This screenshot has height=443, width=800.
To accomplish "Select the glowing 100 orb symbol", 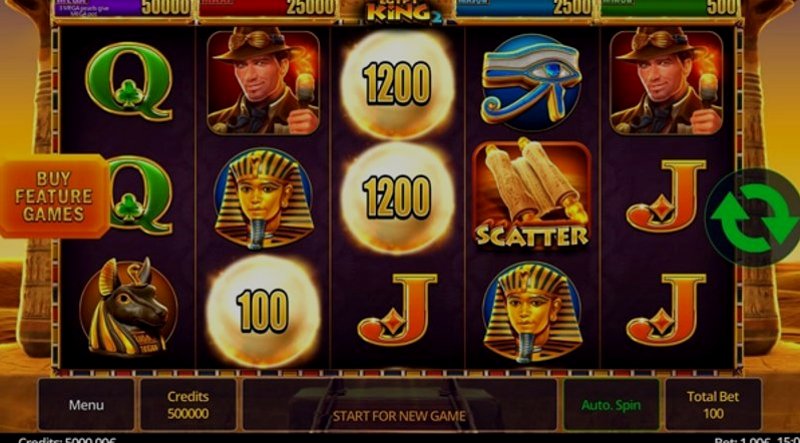I will [263, 311].
